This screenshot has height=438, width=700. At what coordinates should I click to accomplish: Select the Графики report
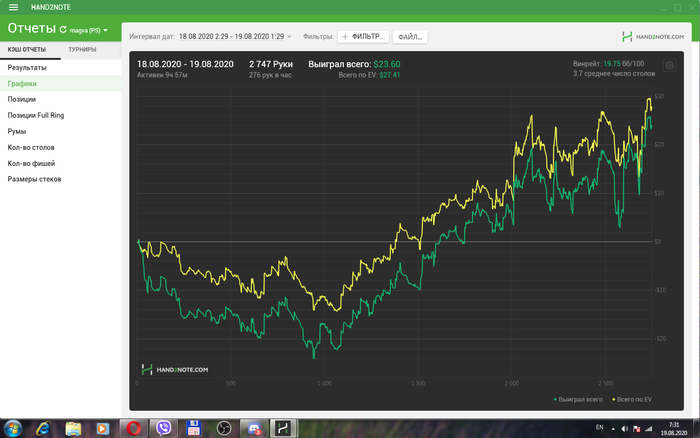coord(61,83)
